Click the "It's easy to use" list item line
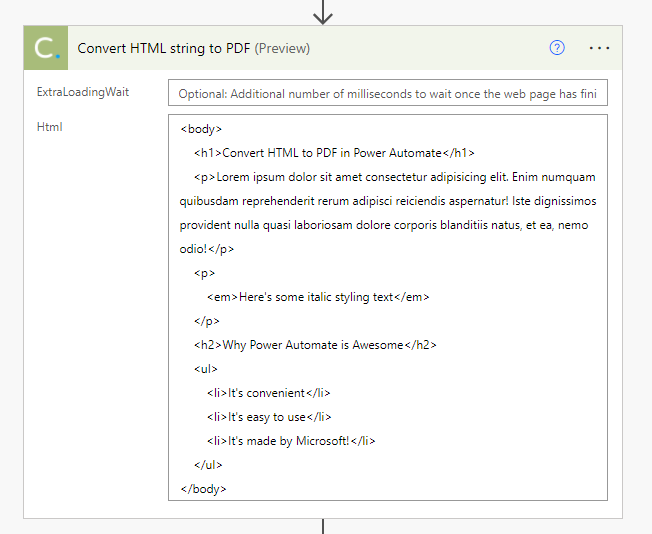 [x=268, y=417]
